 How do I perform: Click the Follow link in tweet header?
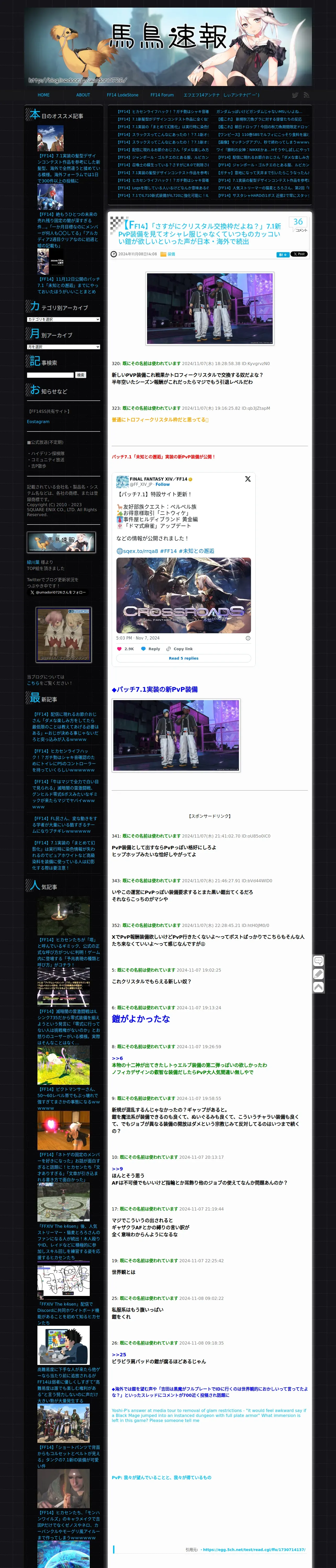(163, 485)
